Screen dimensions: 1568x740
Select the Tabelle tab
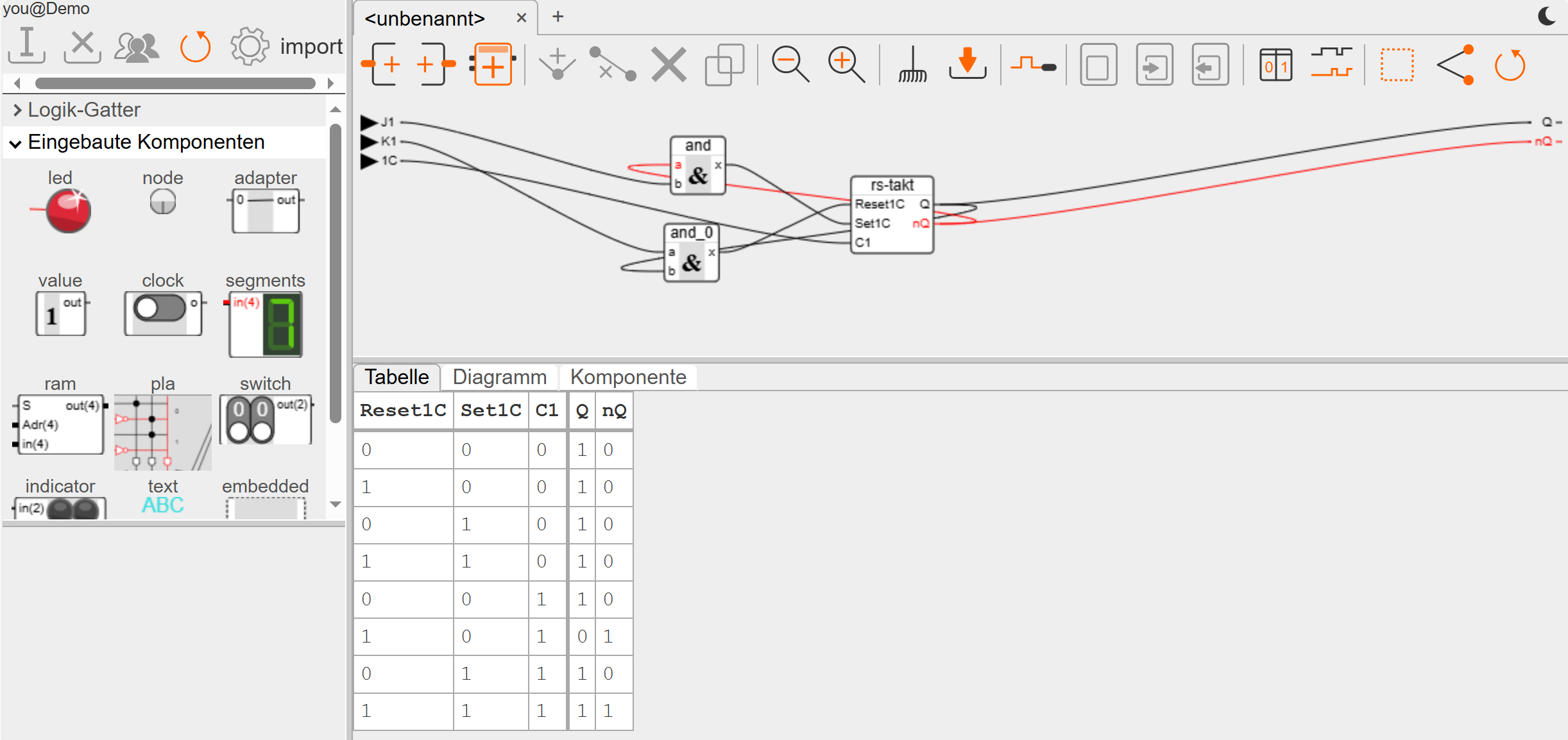pos(396,377)
